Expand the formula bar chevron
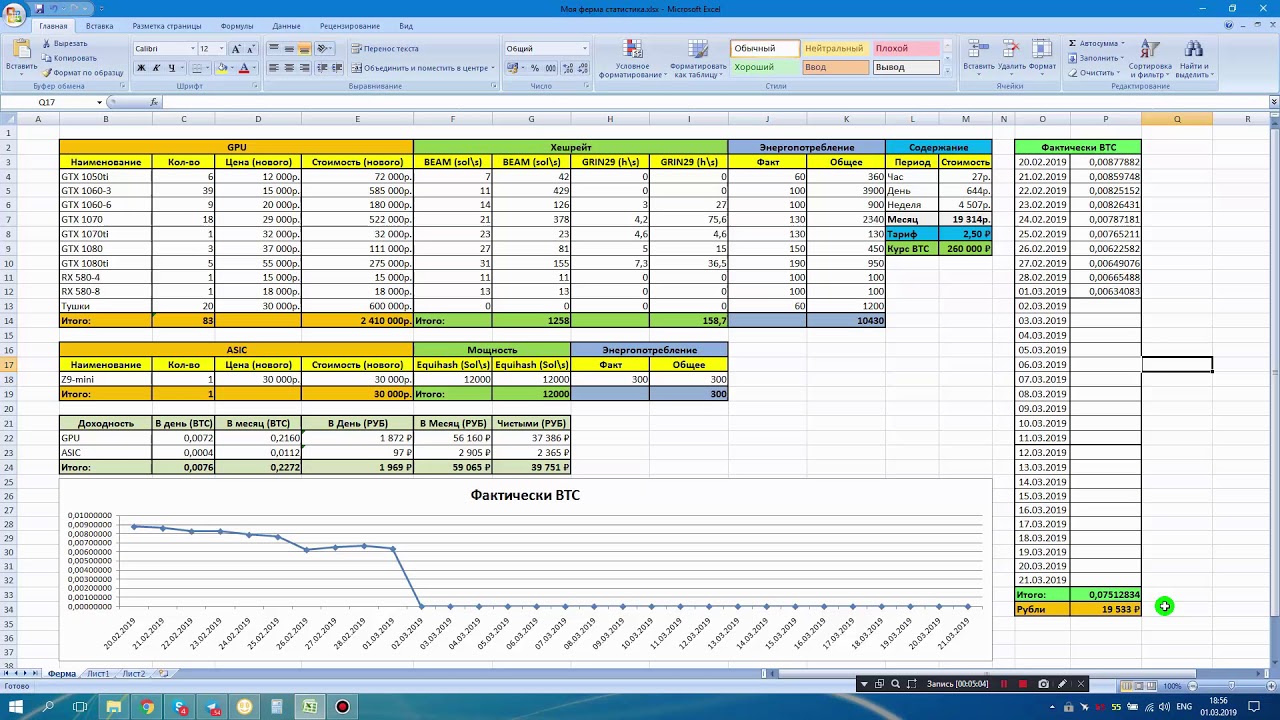The width and height of the screenshot is (1280, 720). click(1273, 102)
